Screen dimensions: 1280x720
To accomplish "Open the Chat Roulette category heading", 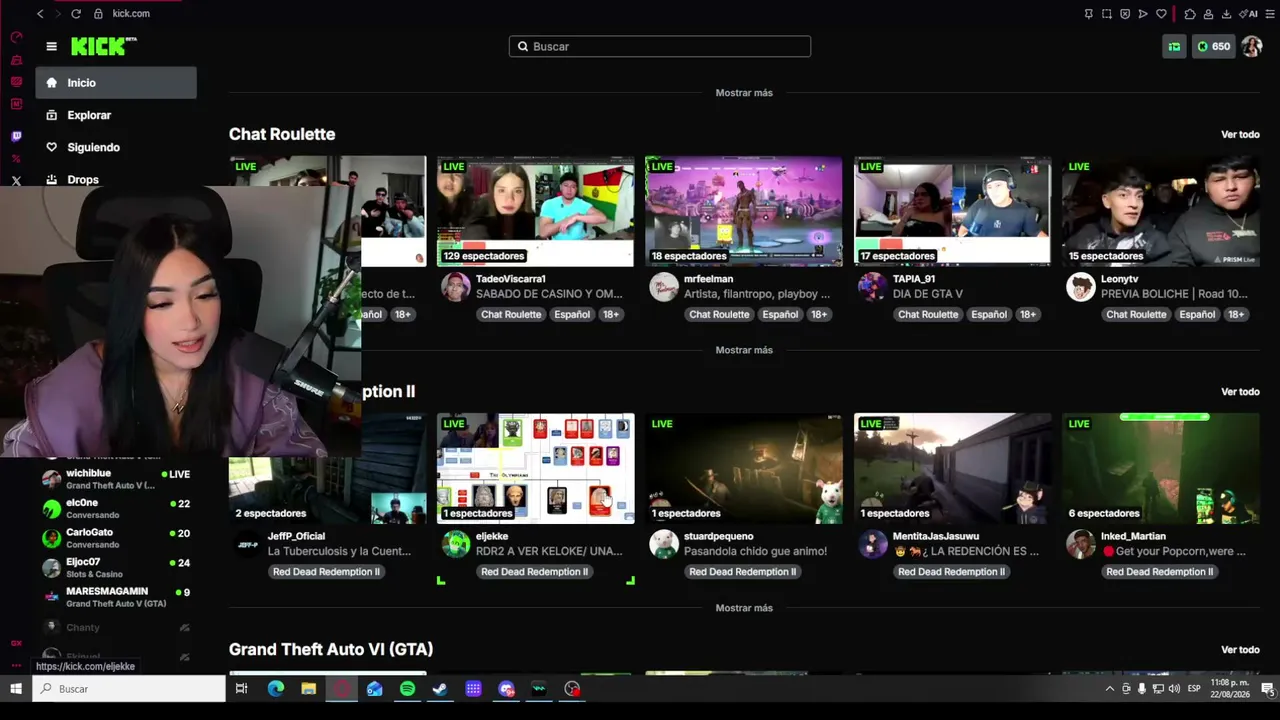I will click(282, 134).
